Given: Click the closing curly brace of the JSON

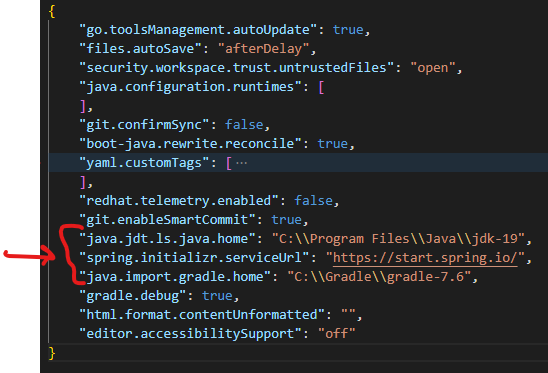Looking at the screenshot, I should click(52, 353).
